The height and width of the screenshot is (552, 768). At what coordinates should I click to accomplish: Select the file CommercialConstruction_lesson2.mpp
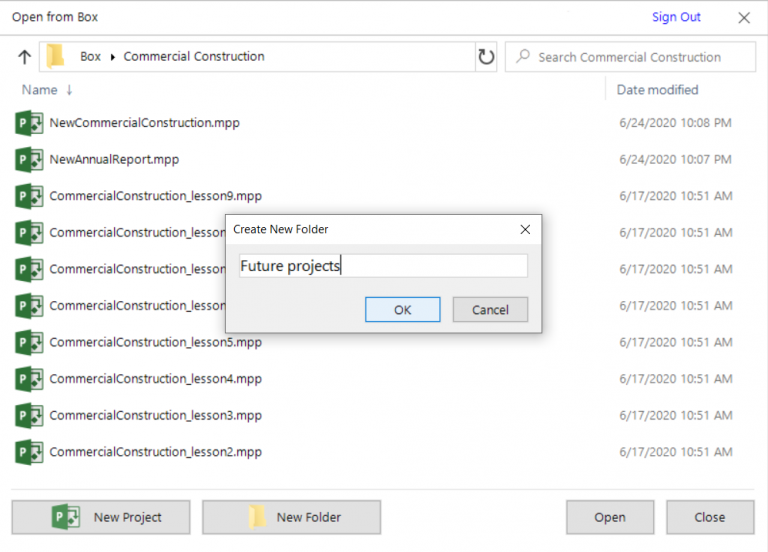[x=156, y=452]
